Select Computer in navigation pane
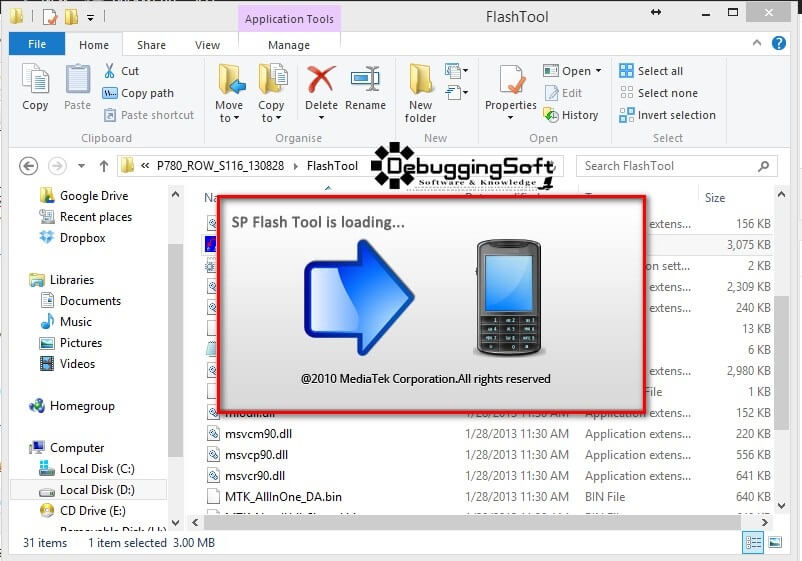Screen dimensions: 802x561 click(x=68, y=448)
